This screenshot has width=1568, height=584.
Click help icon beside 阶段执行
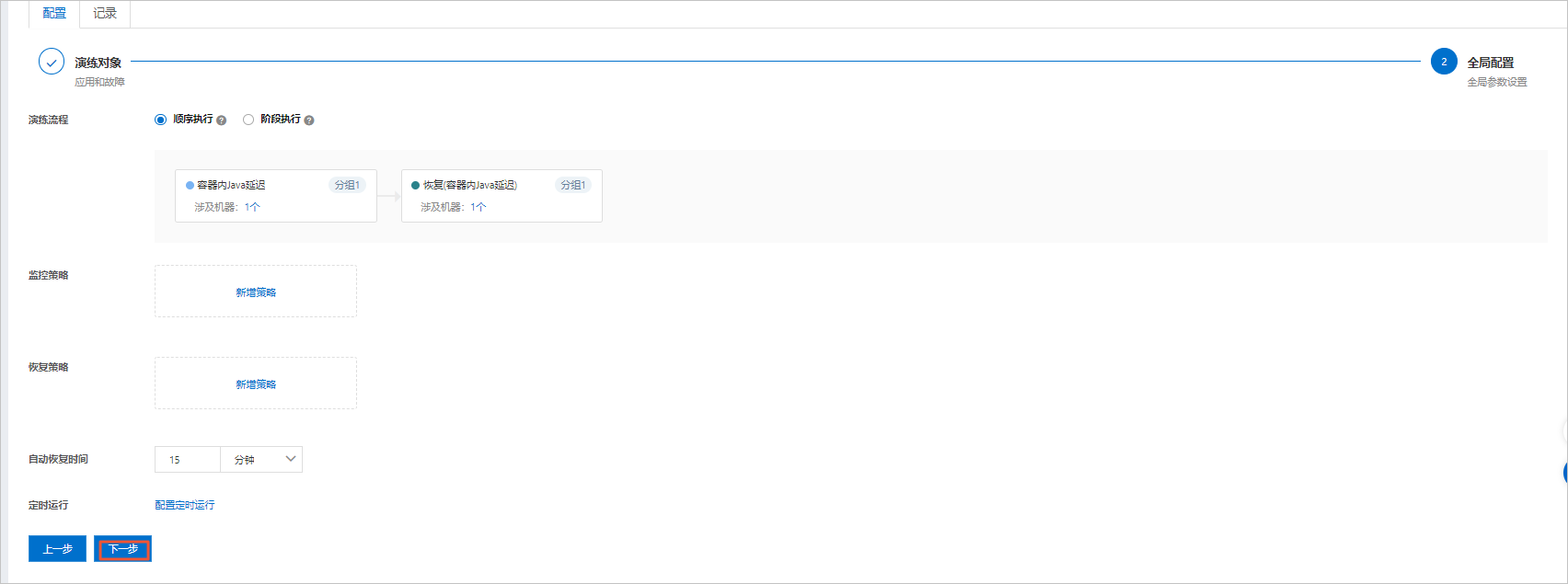click(309, 120)
